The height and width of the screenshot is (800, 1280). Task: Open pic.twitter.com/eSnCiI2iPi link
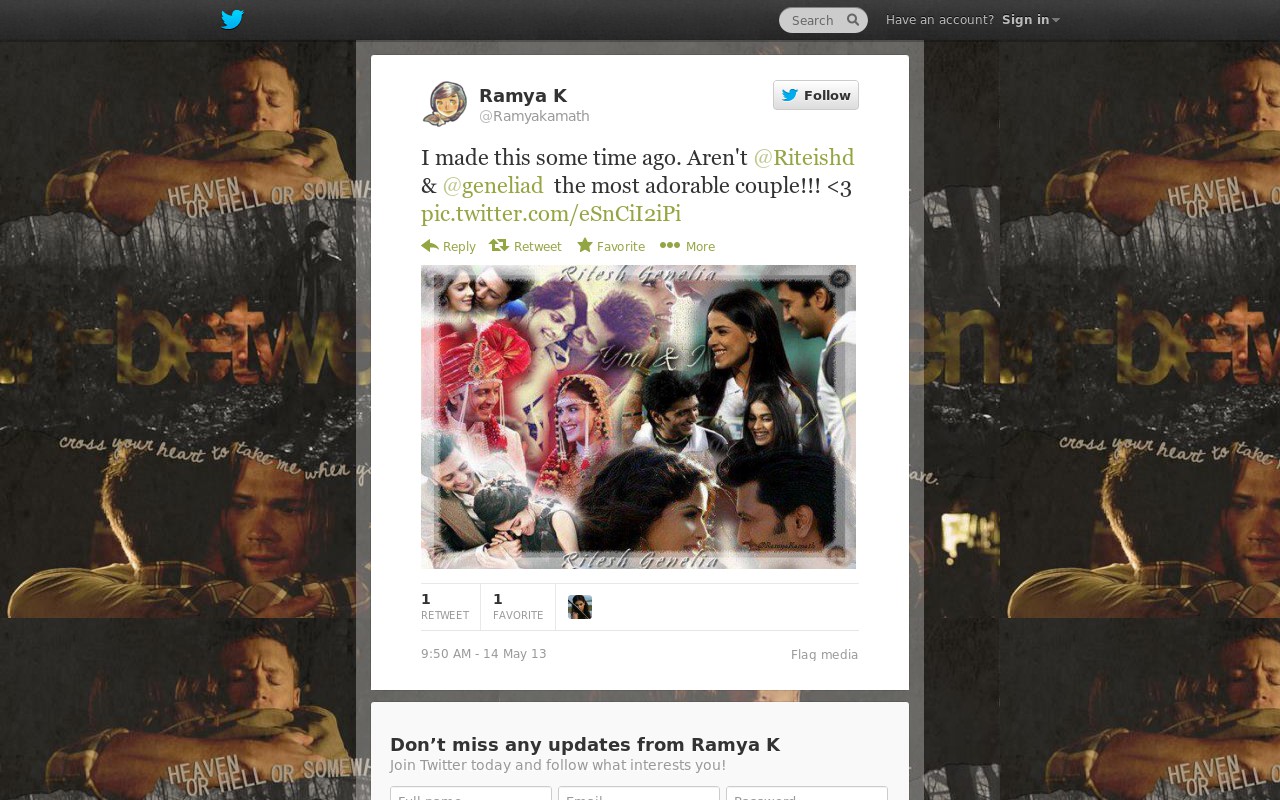coord(551,213)
